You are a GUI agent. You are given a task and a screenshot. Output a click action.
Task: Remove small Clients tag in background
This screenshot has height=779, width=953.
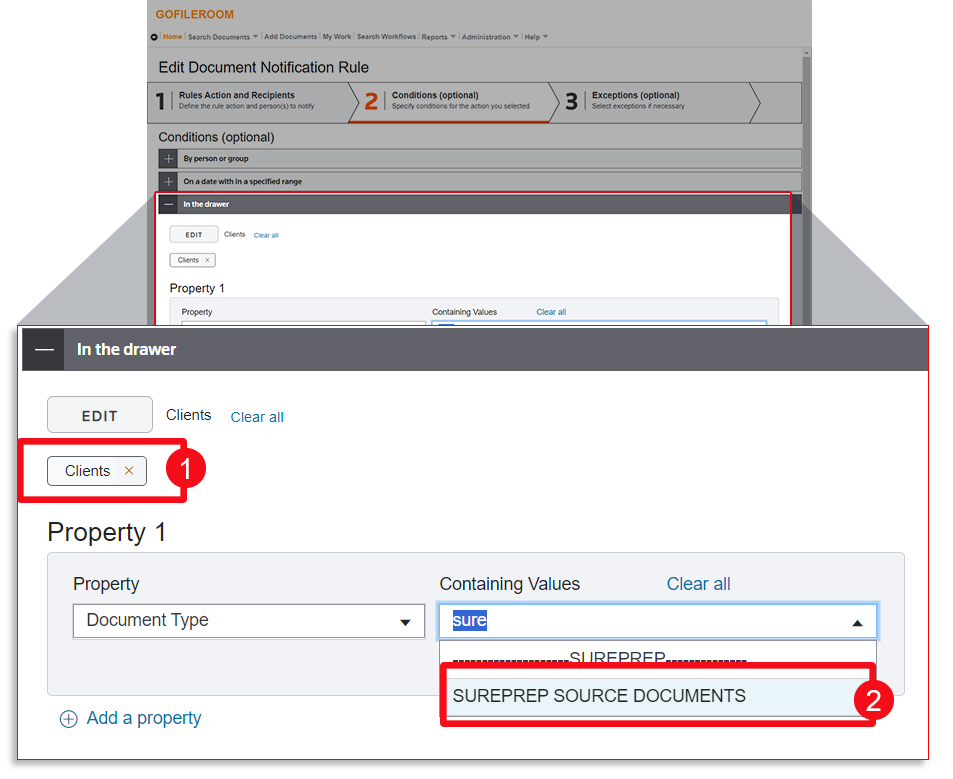pos(207,260)
